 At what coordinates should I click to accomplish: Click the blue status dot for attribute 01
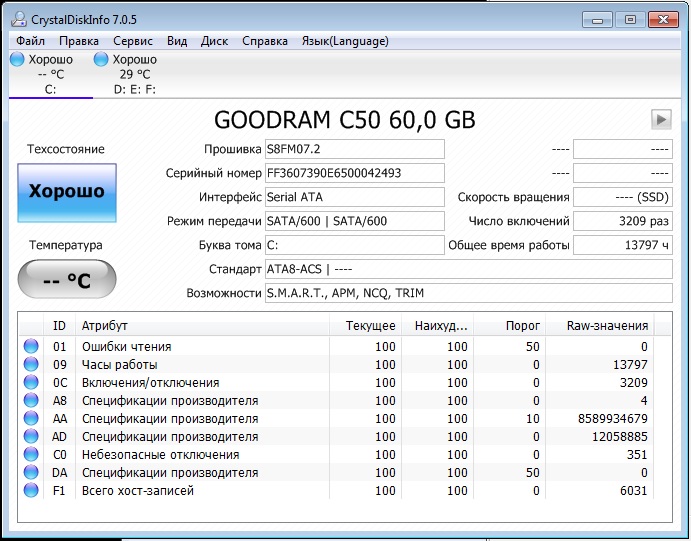coord(31,346)
